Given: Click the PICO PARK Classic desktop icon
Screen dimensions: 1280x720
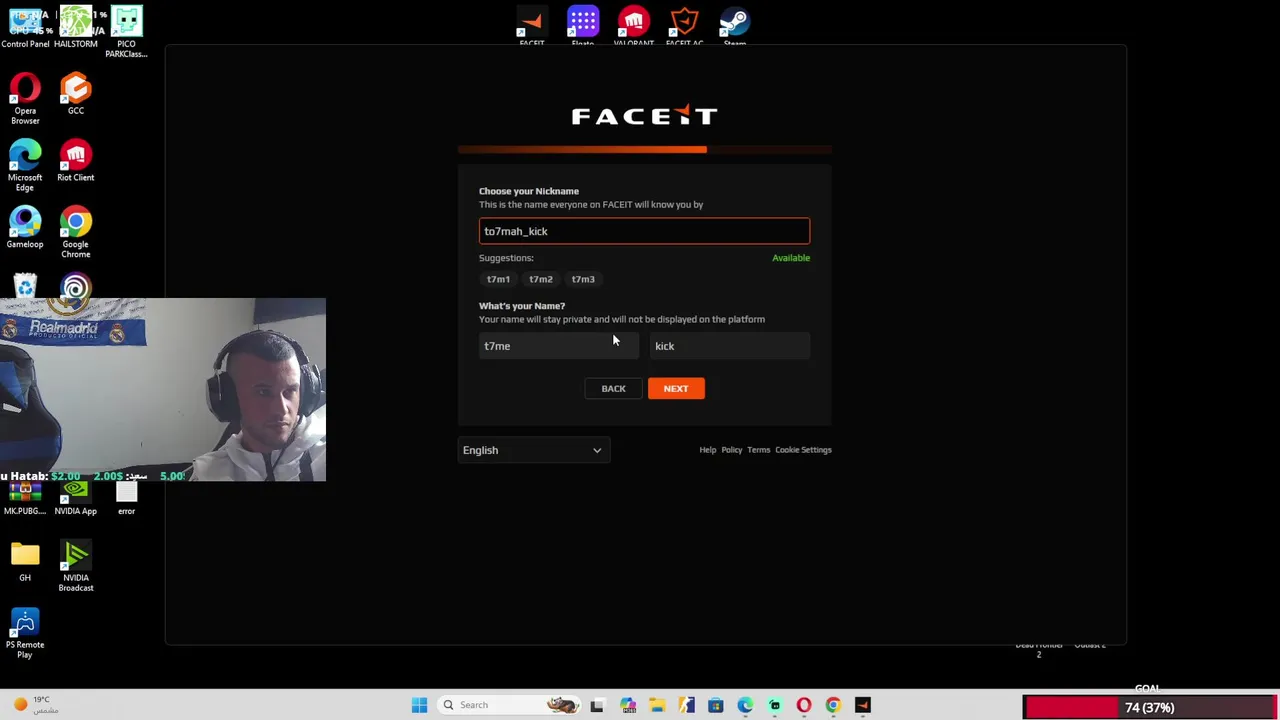Looking at the screenshot, I should pyautogui.click(x=126, y=31).
